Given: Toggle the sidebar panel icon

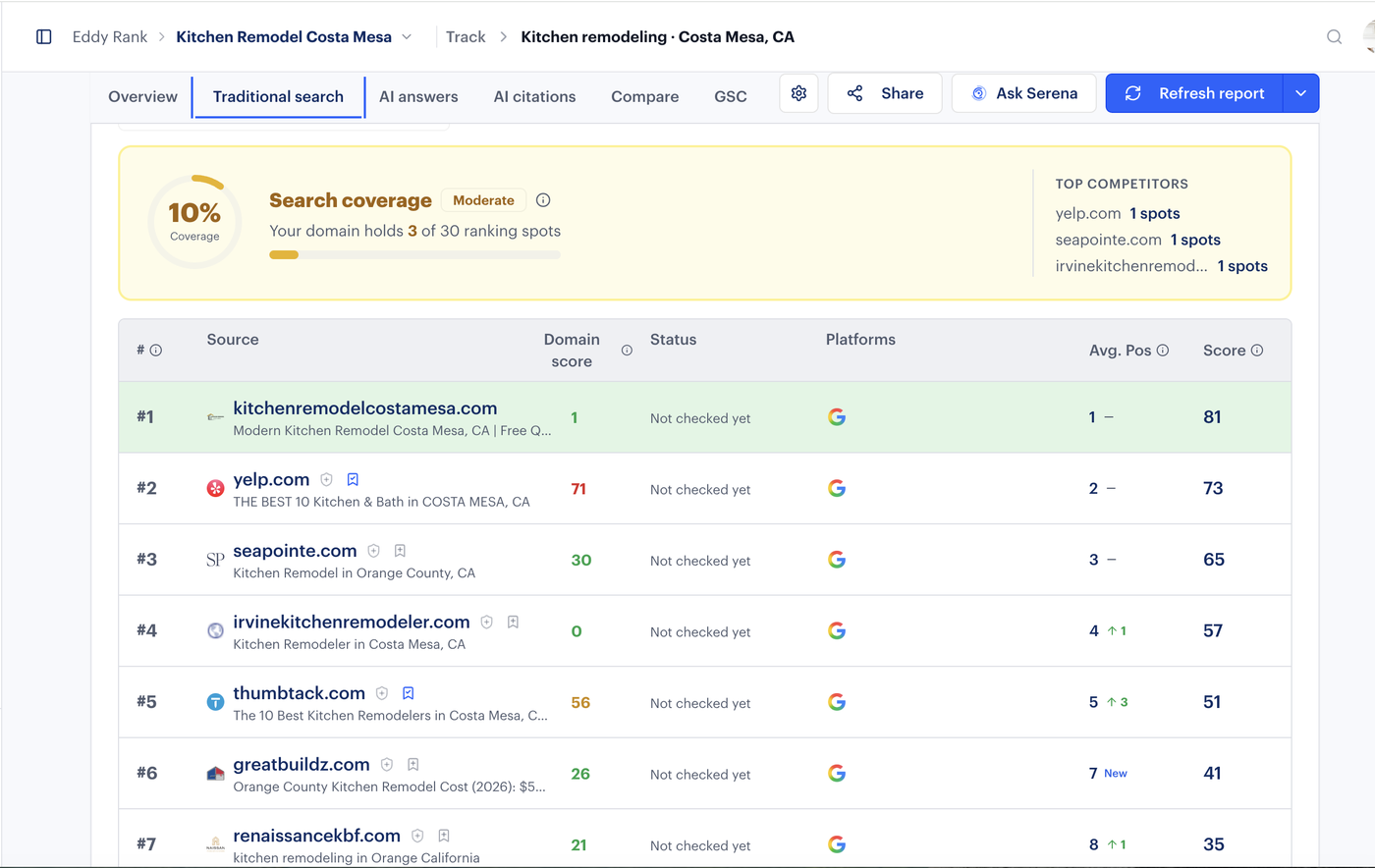Looking at the screenshot, I should pos(44,36).
